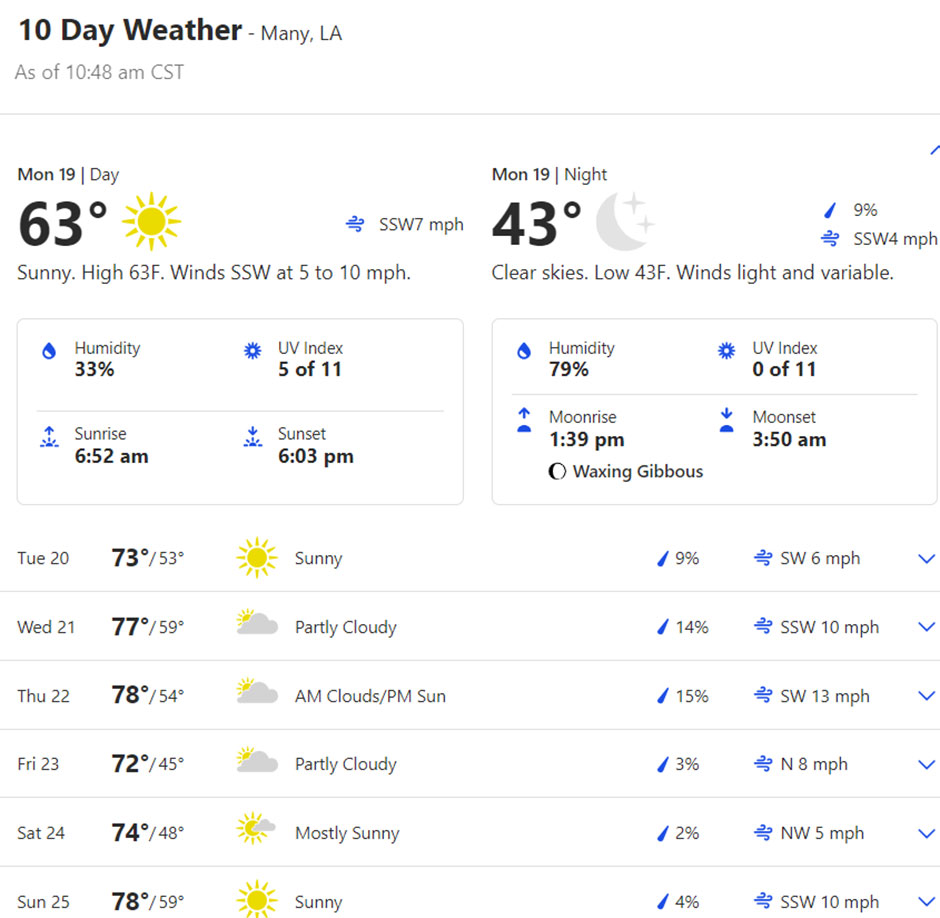Click the wind icon next to SW 13 mph
This screenshot has height=918, width=940.
coord(763,696)
